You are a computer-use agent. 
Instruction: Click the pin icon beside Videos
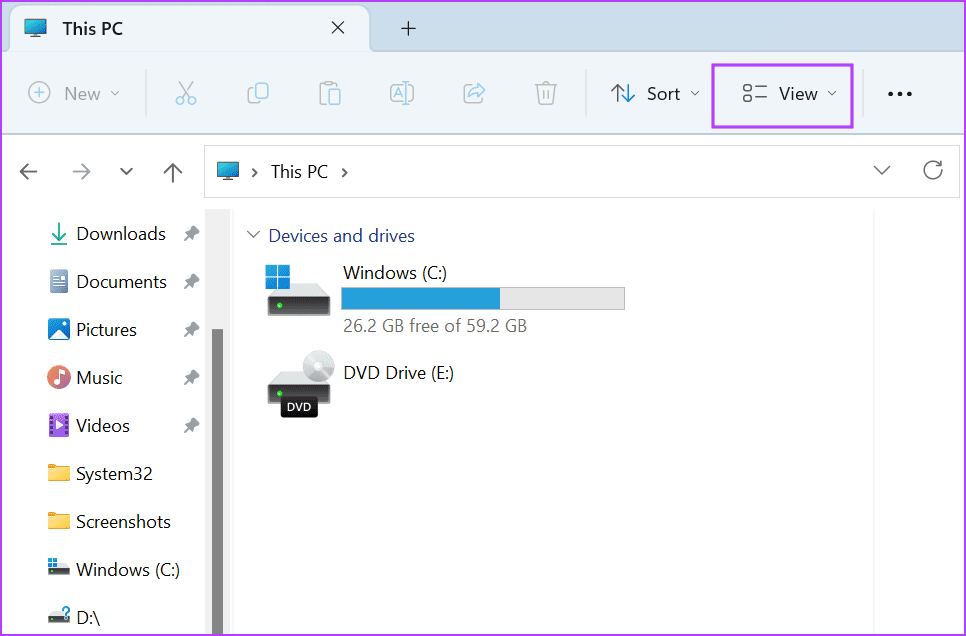click(192, 425)
